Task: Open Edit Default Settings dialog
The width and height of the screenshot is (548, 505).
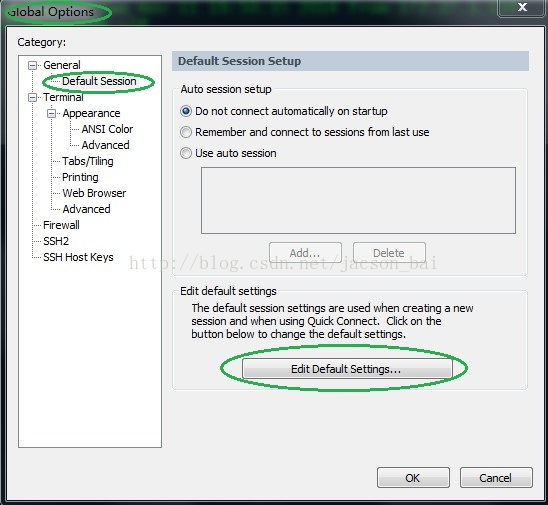Action: [x=347, y=369]
